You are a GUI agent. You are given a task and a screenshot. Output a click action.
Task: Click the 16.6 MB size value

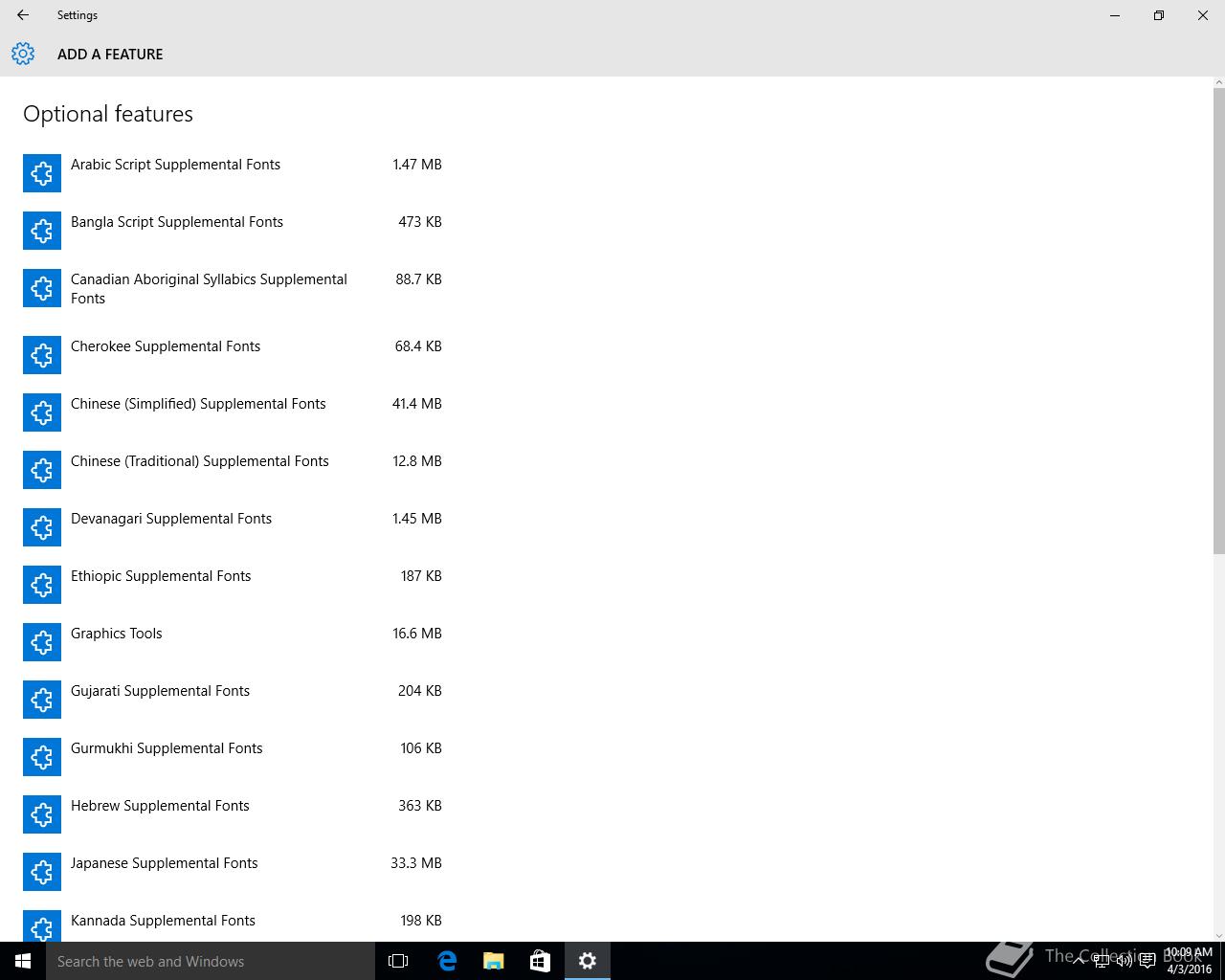[417, 634]
